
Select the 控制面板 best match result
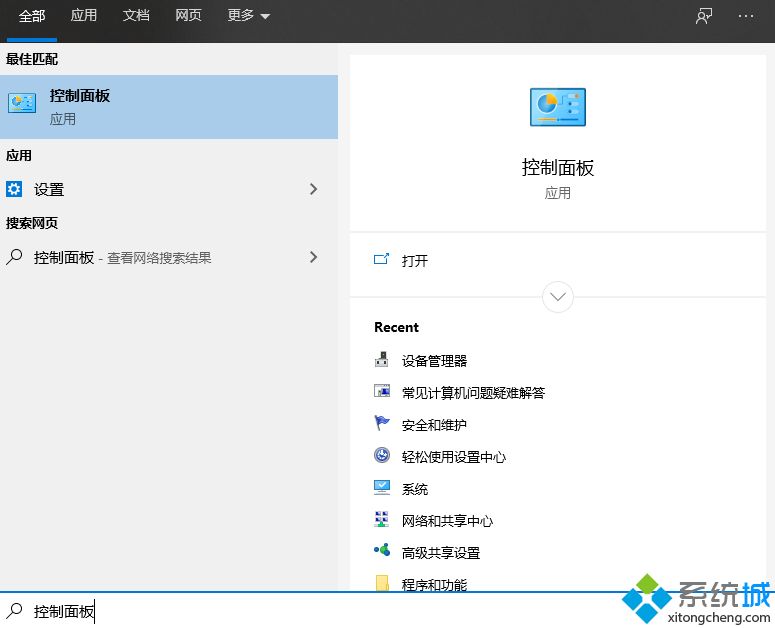pos(169,107)
